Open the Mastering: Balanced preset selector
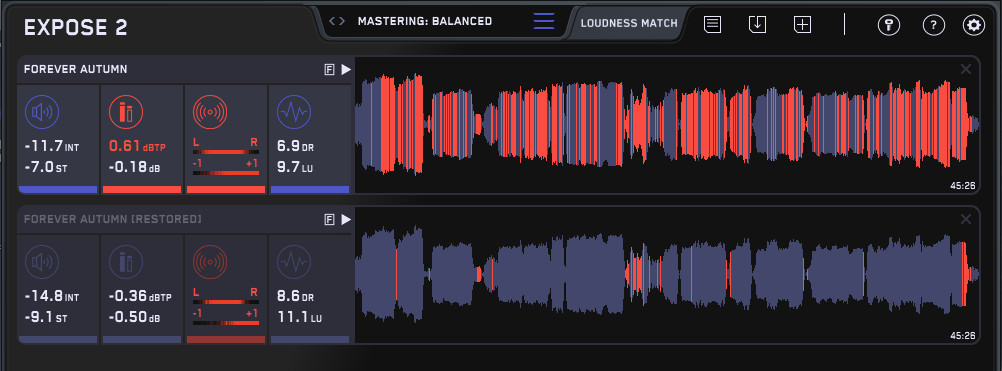The image size is (1002, 371). pyautogui.click(x=425, y=21)
